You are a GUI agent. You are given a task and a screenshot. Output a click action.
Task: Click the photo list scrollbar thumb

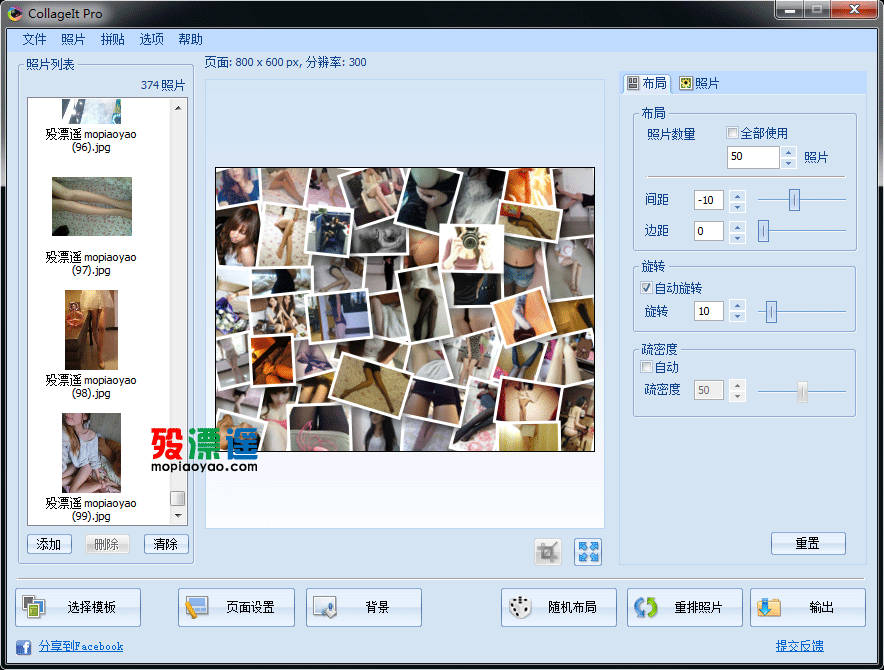tap(178, 498)
